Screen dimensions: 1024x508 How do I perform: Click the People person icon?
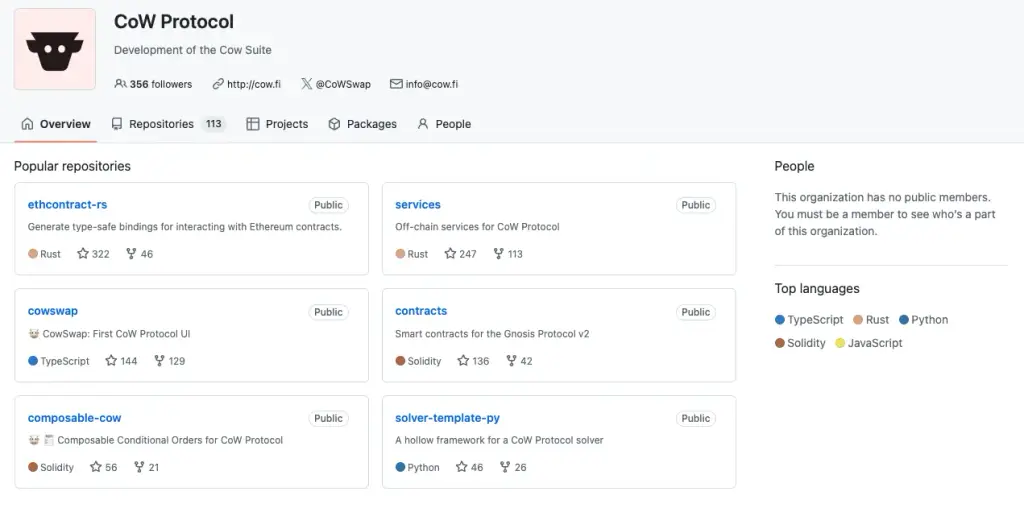(x=423, y=123)
